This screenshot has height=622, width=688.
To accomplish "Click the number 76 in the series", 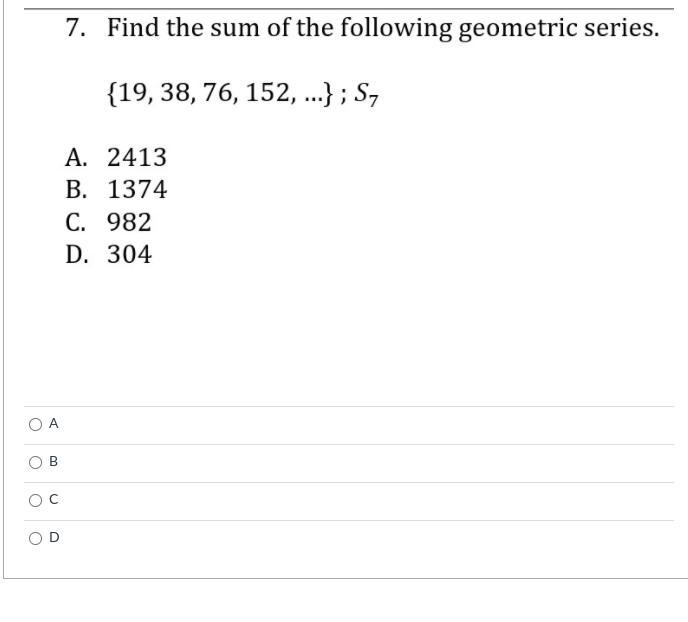I will click(218, 95).
